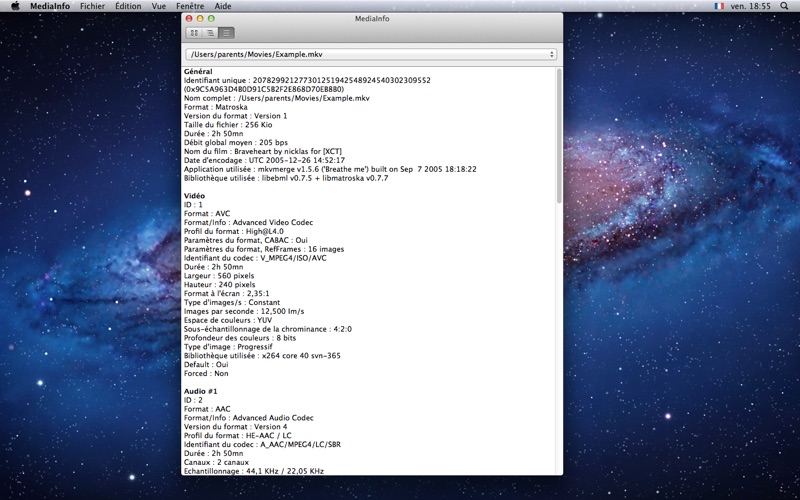
Task: Click the 'CABAC : Oui' line
Action: (246, 240)
